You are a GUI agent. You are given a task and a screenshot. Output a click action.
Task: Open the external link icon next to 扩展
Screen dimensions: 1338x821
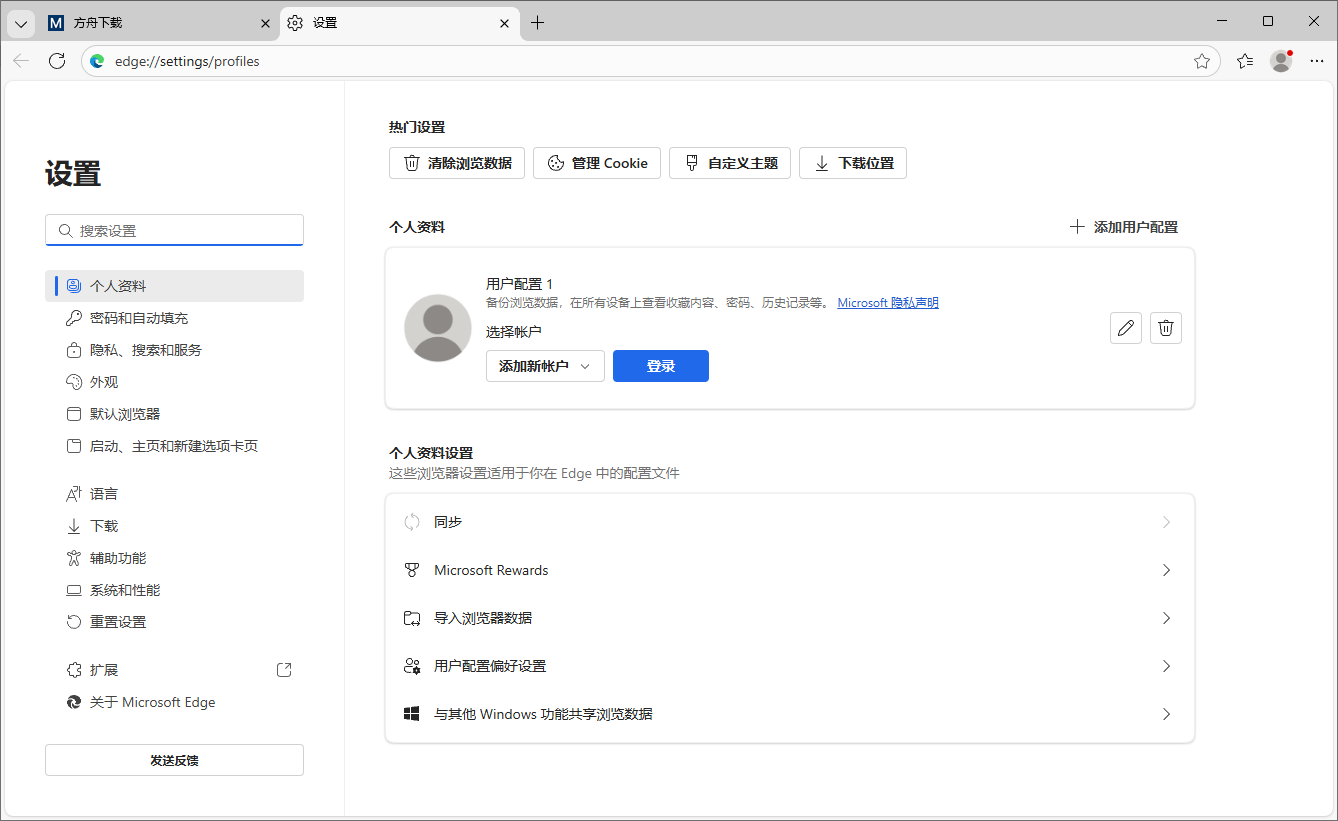[x=284, y=669]
